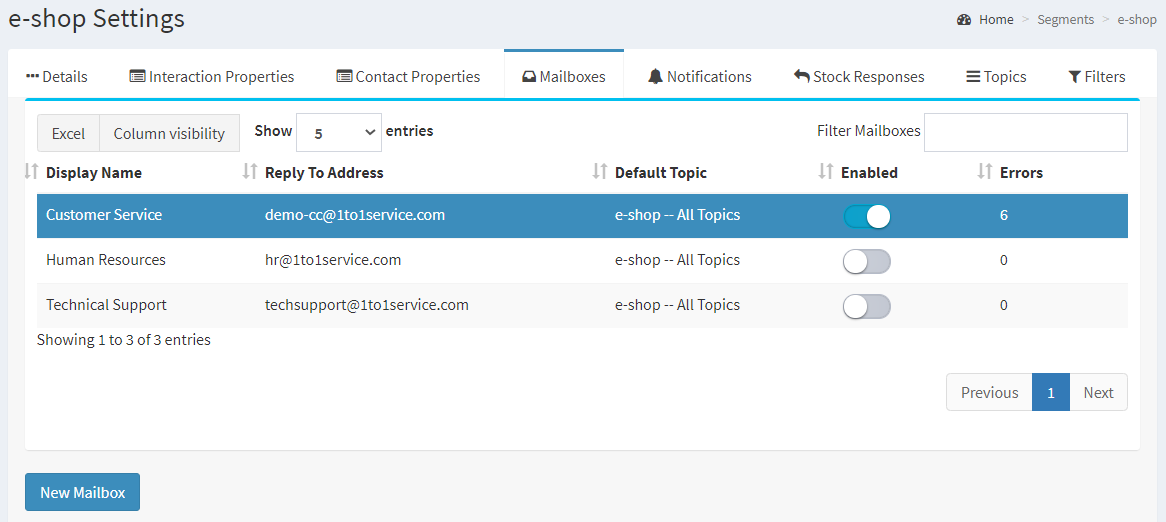Viewport: 1166px width, 522px height.
Task: Sort by Enabled column arrows icon
Action: click(x=825, y=172)
